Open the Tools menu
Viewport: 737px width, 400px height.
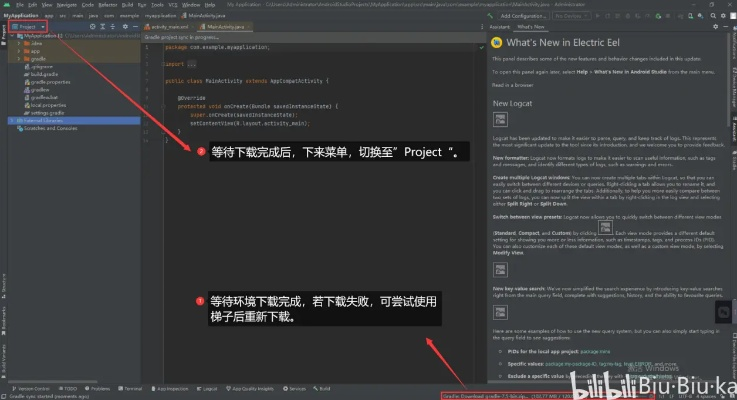pyautogui.click(x=157, y=5)
